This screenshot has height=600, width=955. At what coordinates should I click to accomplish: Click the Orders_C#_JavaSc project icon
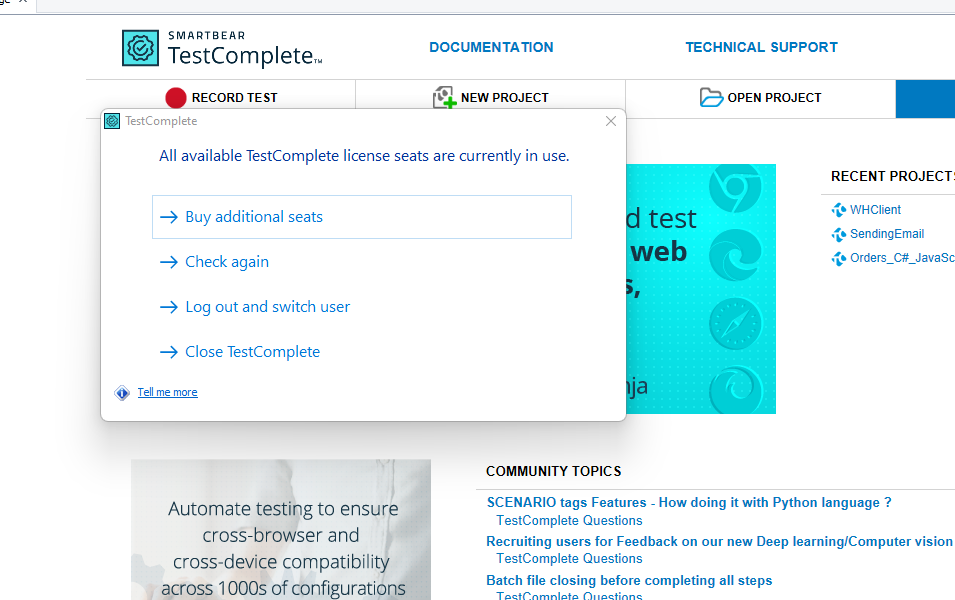(x=837, y=258)
